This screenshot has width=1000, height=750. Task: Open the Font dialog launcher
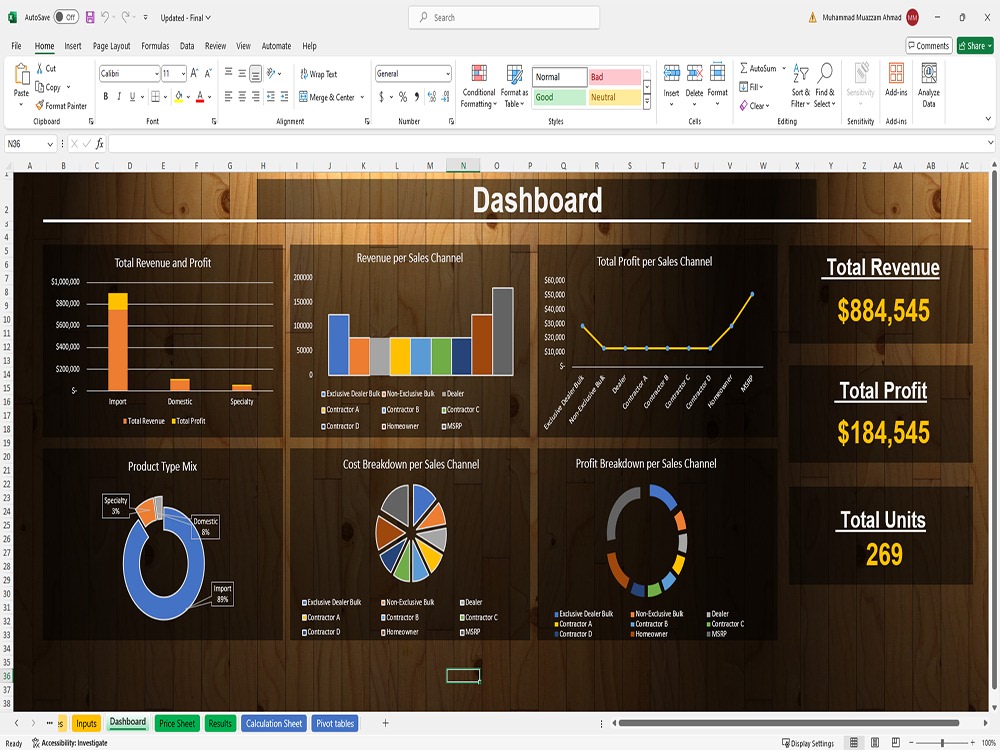(x=214, y=121)
